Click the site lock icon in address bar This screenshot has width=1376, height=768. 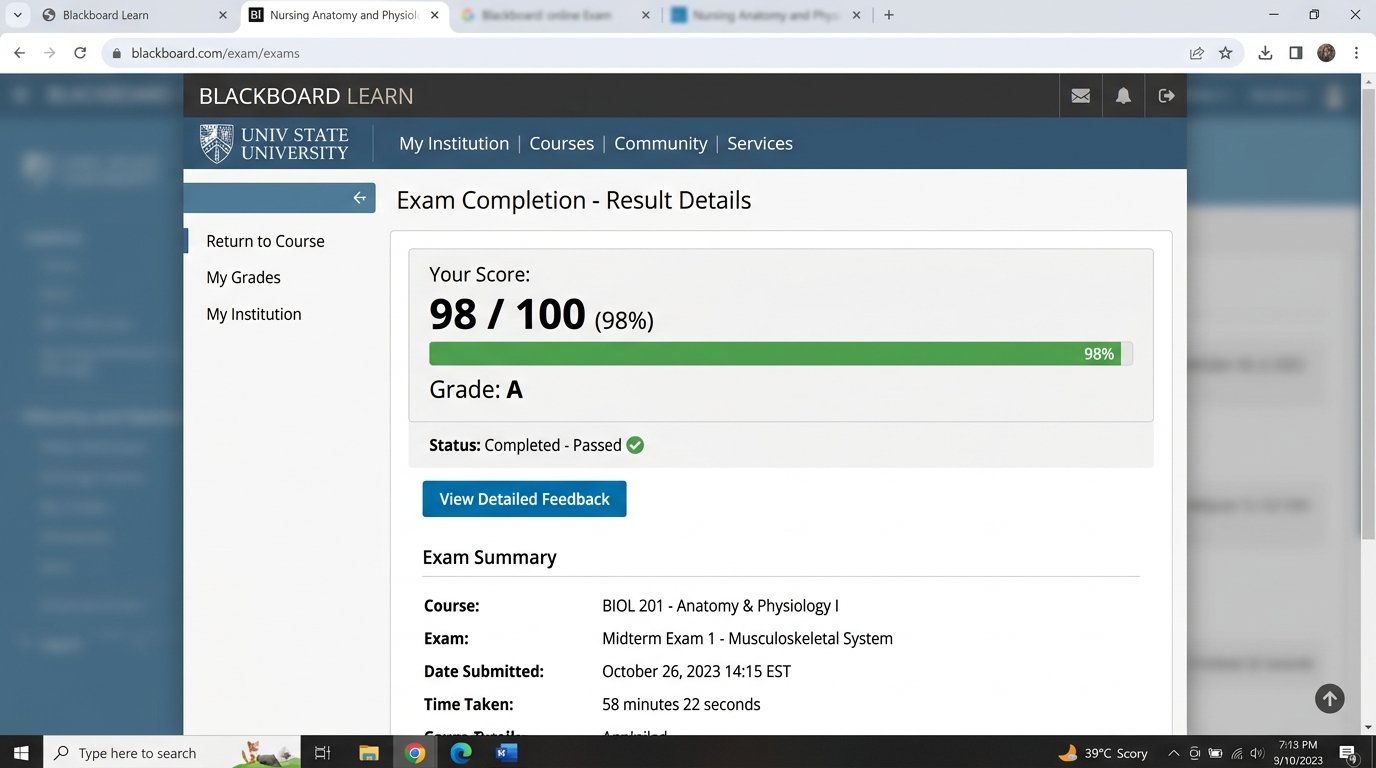(117, 53)
